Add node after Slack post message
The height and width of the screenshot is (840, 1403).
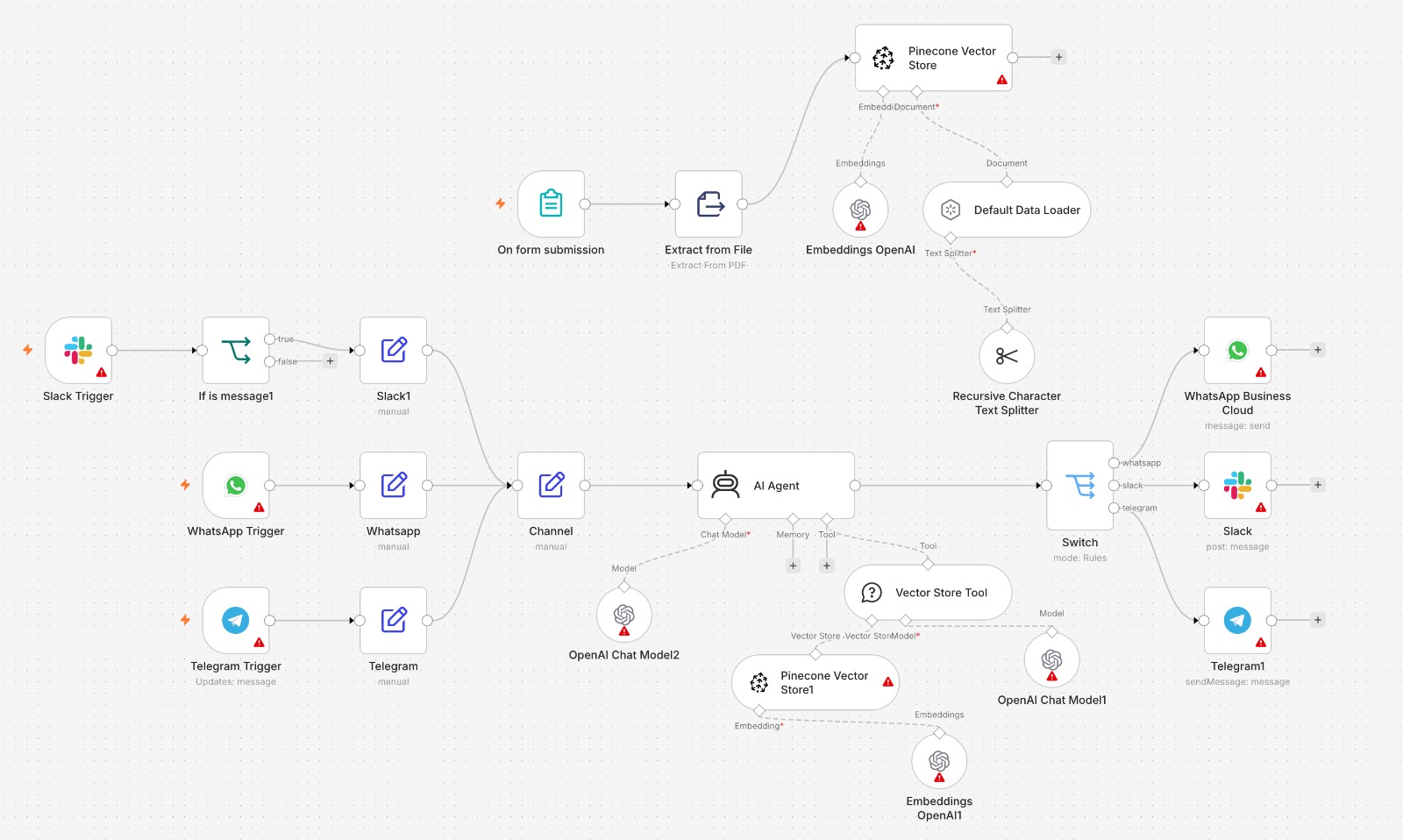[1317, 485]
